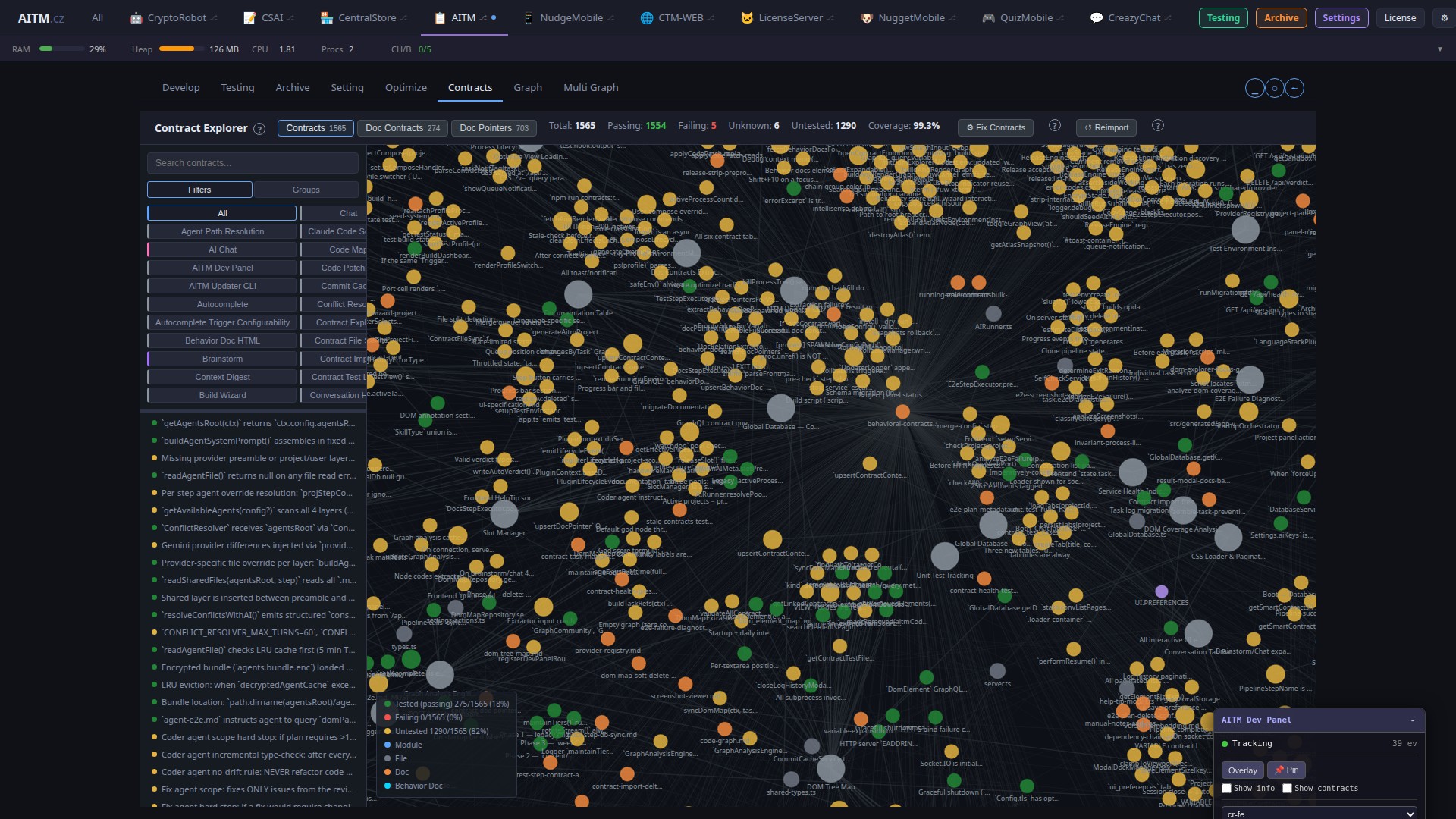This screenshot has height=819, width=1456.
Task: Click contract "Encrypted bundle (`agents.bundle.enc`) loaded"
Action: pyautogui.click(x=253, y=667)
